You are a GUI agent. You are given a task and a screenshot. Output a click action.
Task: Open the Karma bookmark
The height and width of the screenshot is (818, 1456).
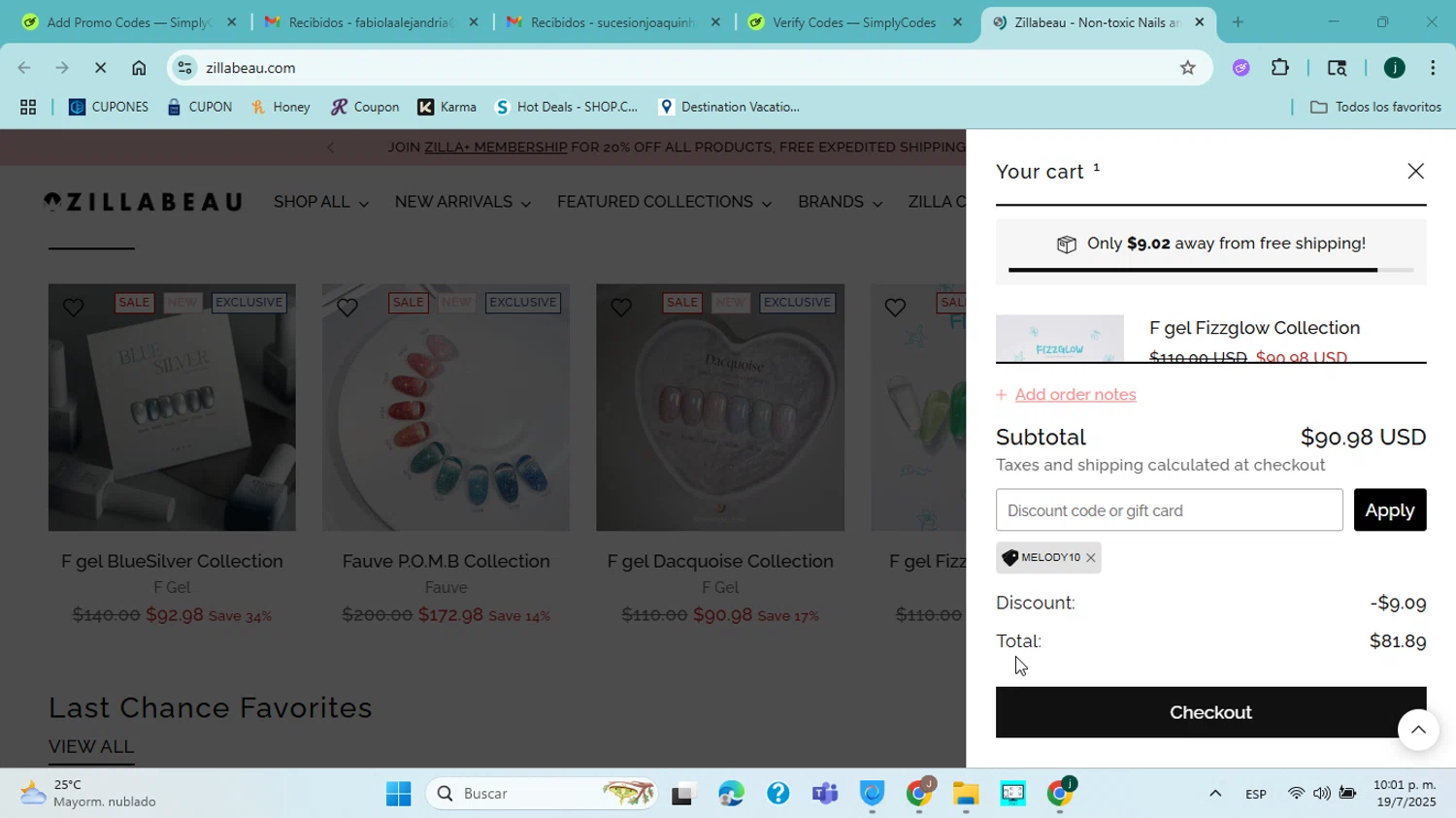tap(447, 107)
